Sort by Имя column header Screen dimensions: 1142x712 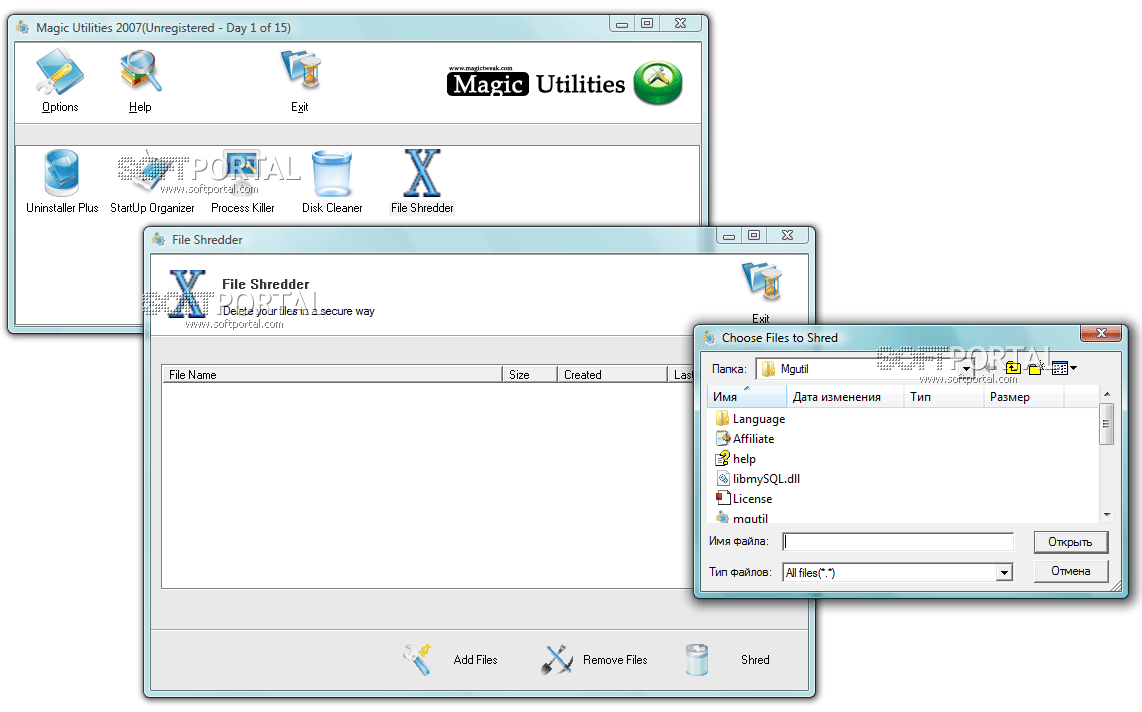click(x=747, y=397)
